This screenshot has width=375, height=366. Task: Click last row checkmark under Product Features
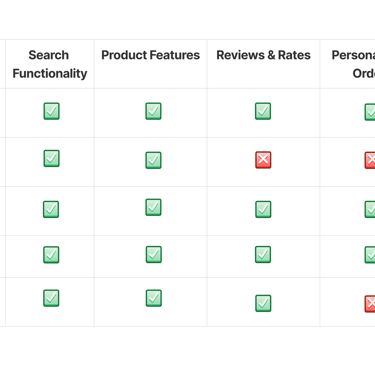(x=154, y=298)
